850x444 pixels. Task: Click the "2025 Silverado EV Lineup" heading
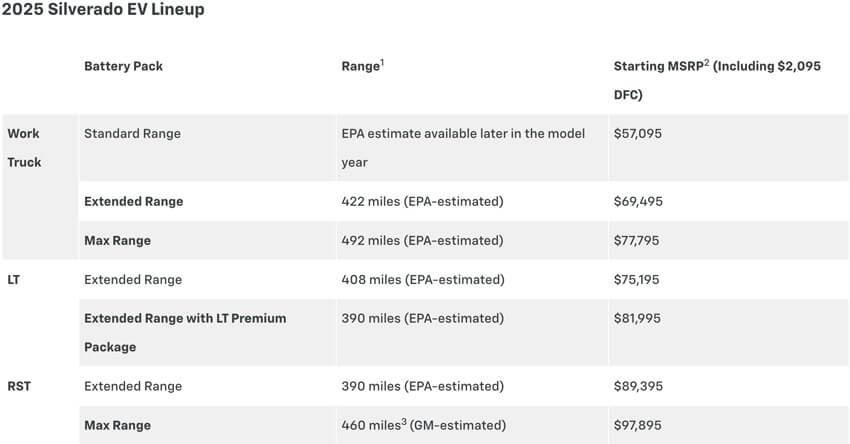click(x=105, y=11)
